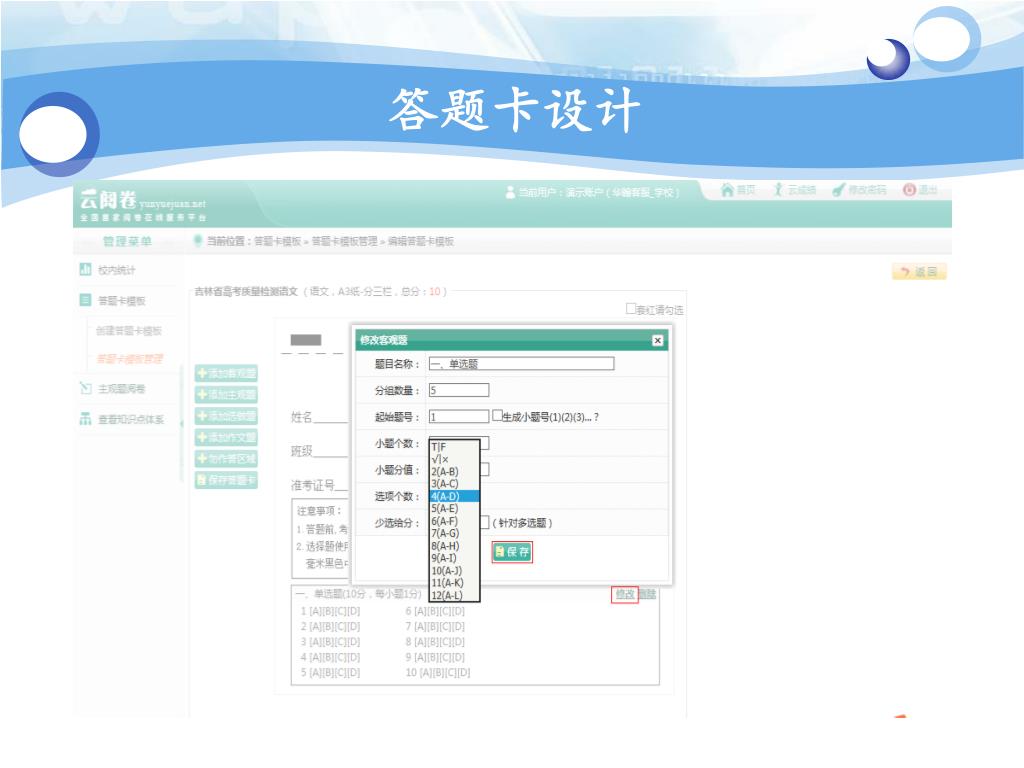This screenshot has height=768, width=1024.
Task: Open the 云成绩 icon in the header
Action: coord(778,190)
